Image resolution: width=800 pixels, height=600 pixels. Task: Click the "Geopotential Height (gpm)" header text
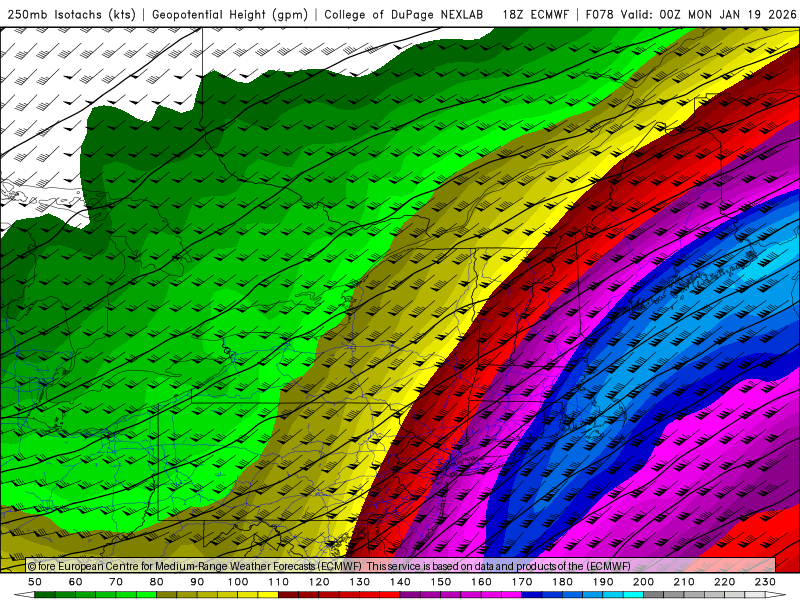point(230,14)
